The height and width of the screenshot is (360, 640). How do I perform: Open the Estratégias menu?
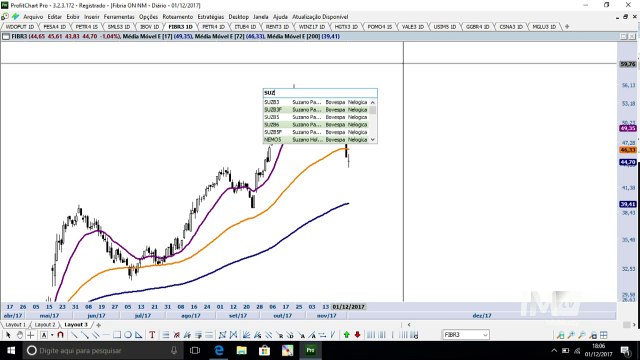(211, 17)
